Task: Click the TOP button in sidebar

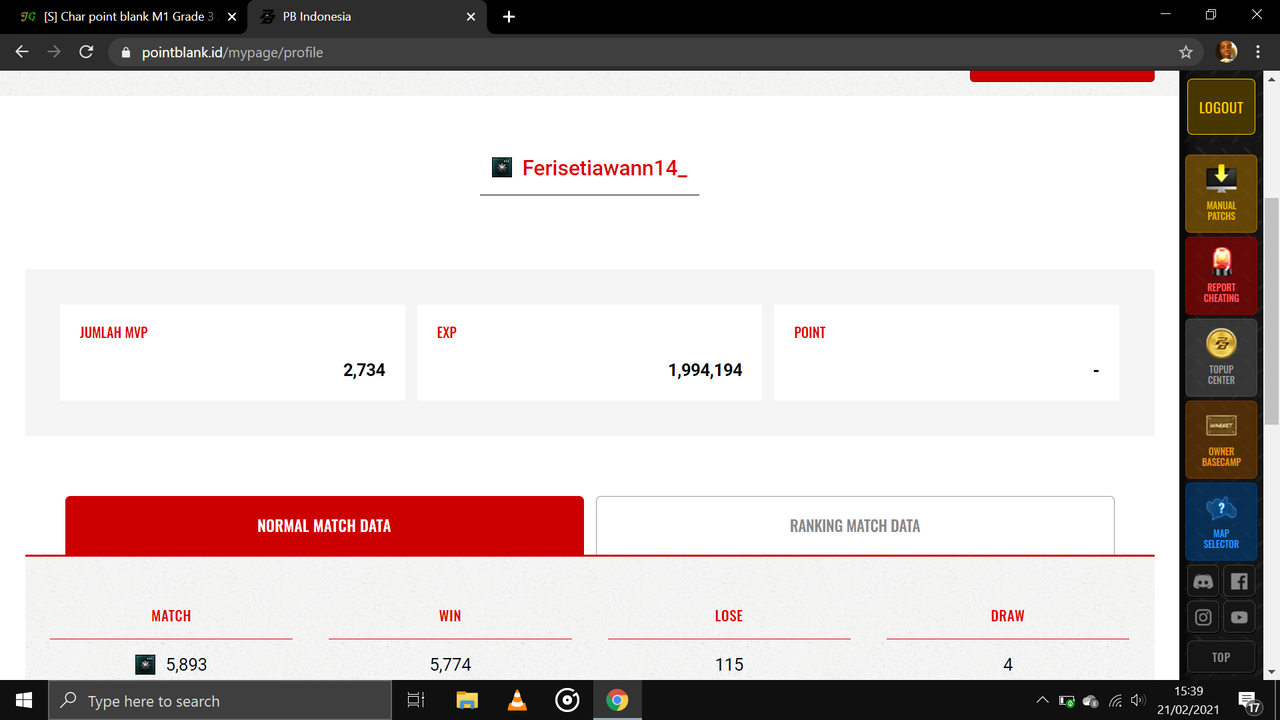Action: click(x=1221, y=657)
